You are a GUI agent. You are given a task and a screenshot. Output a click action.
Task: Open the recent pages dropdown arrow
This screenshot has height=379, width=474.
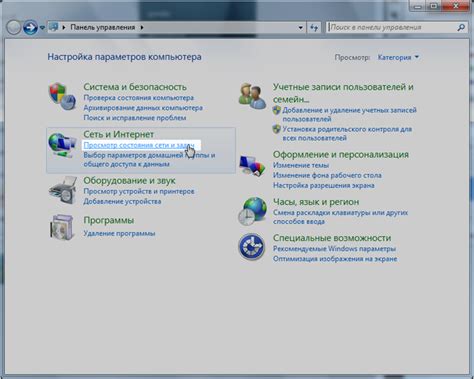point(42,28)
